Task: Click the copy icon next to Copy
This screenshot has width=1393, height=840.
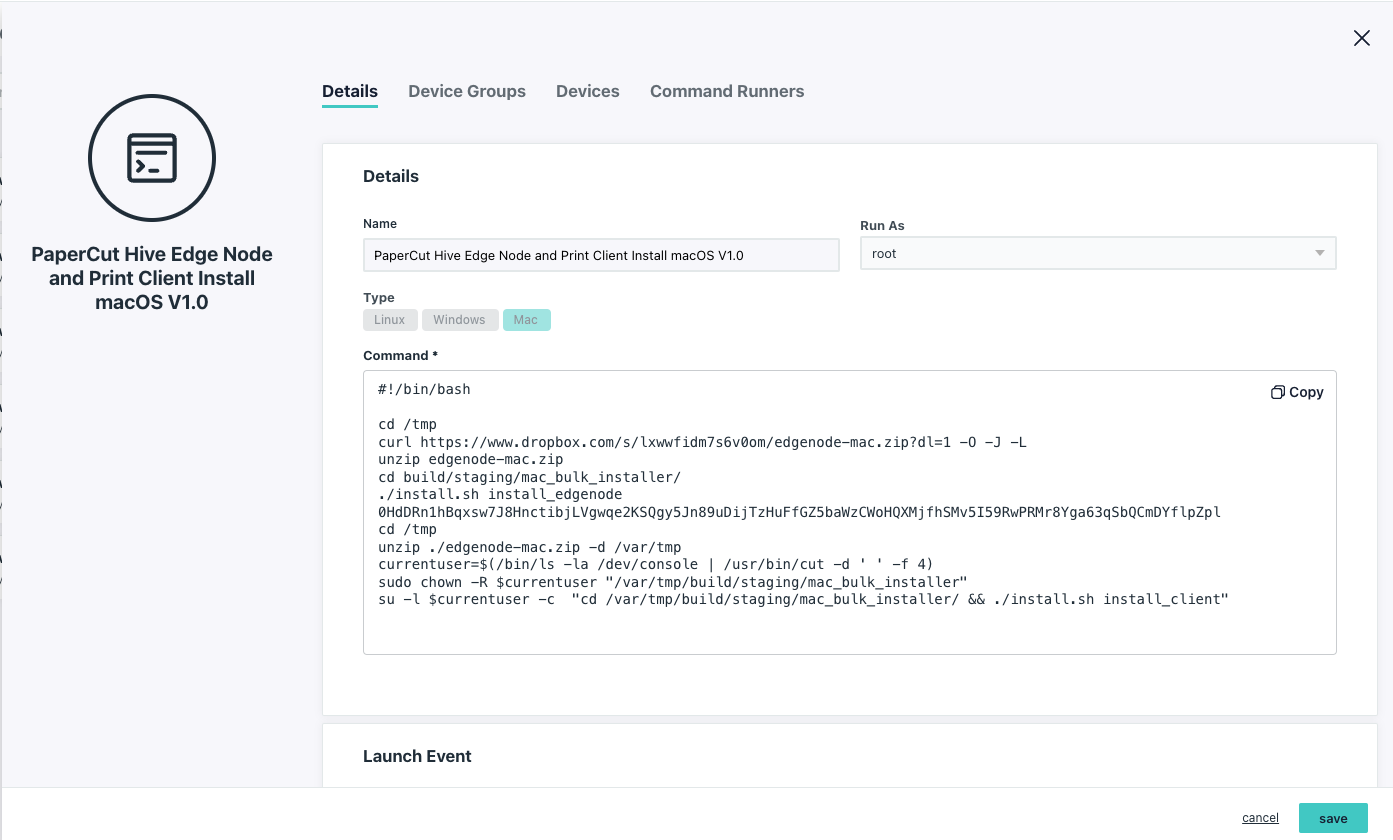Action: pos(1277,392)
